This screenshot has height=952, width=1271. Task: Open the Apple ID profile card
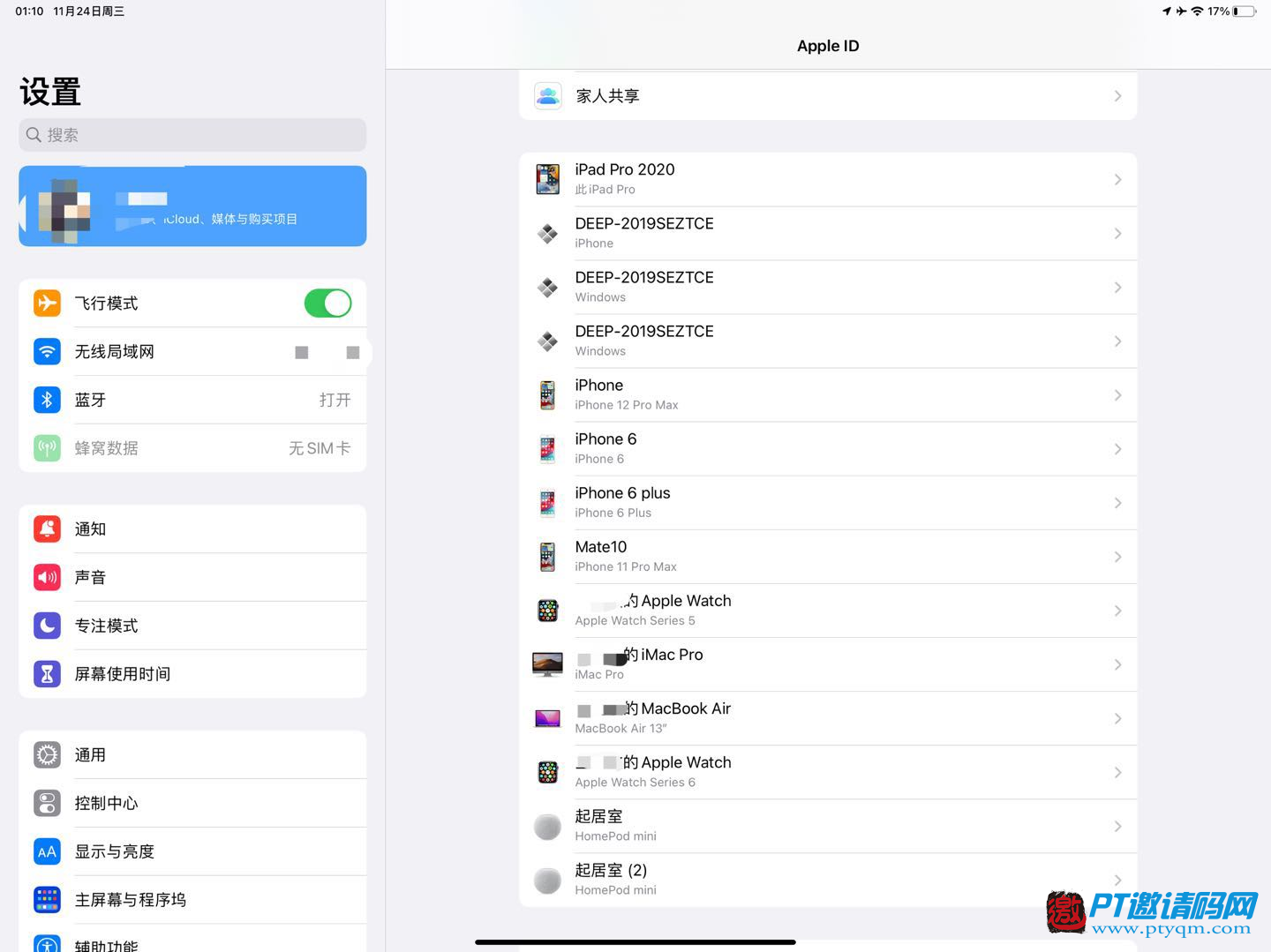pyautogui.click(x=192, y=206)
